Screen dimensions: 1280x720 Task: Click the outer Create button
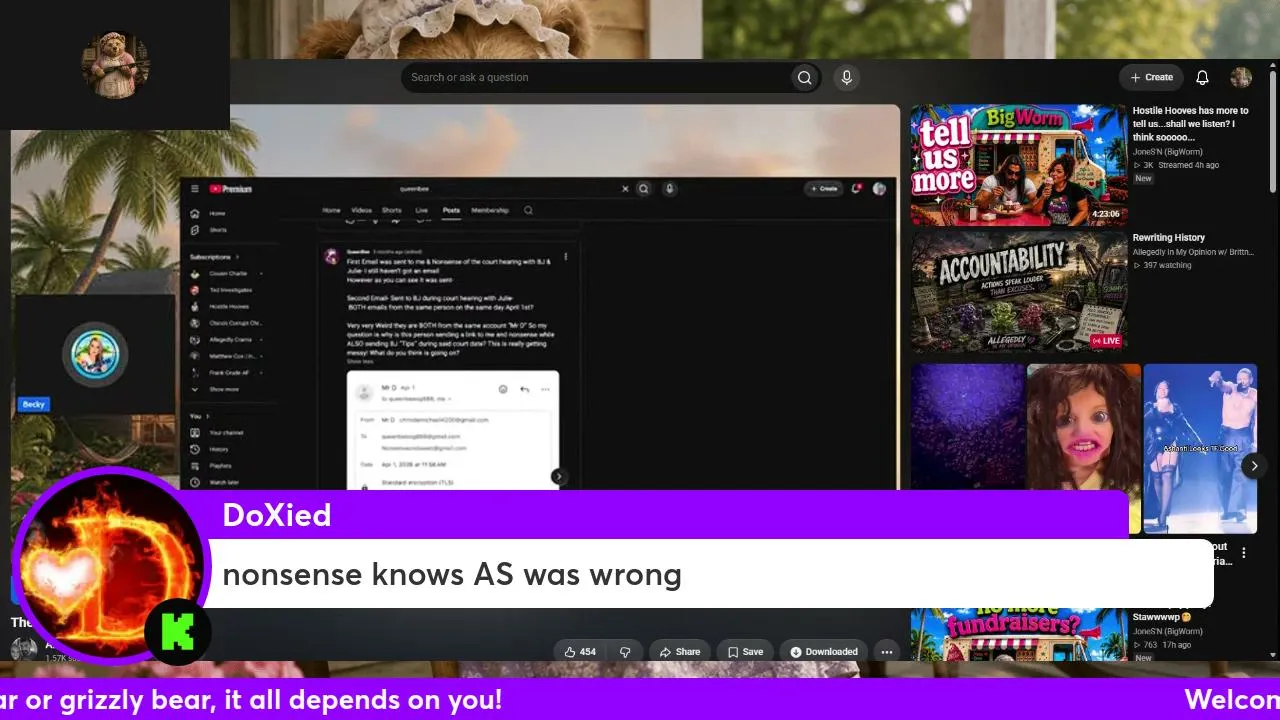pos(1151,77)
